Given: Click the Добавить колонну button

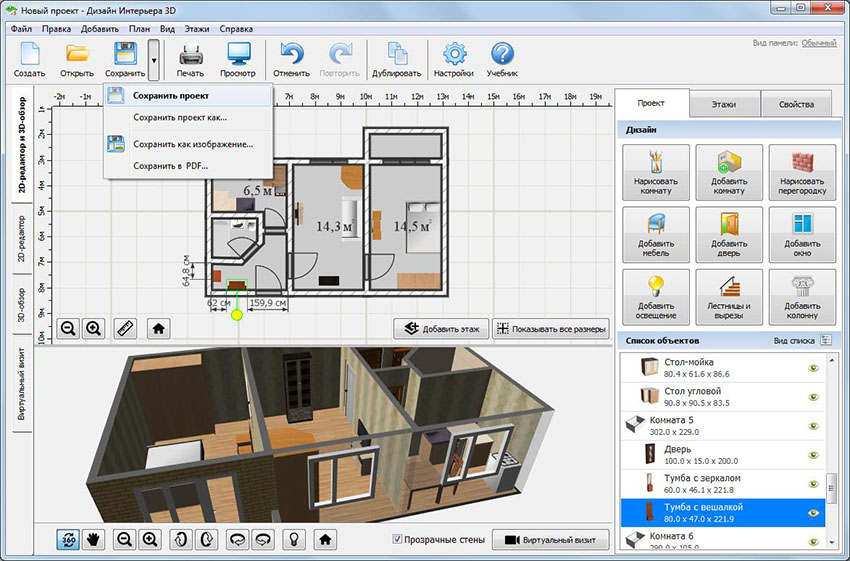Looking at the screenshot, I should point(802,297).
